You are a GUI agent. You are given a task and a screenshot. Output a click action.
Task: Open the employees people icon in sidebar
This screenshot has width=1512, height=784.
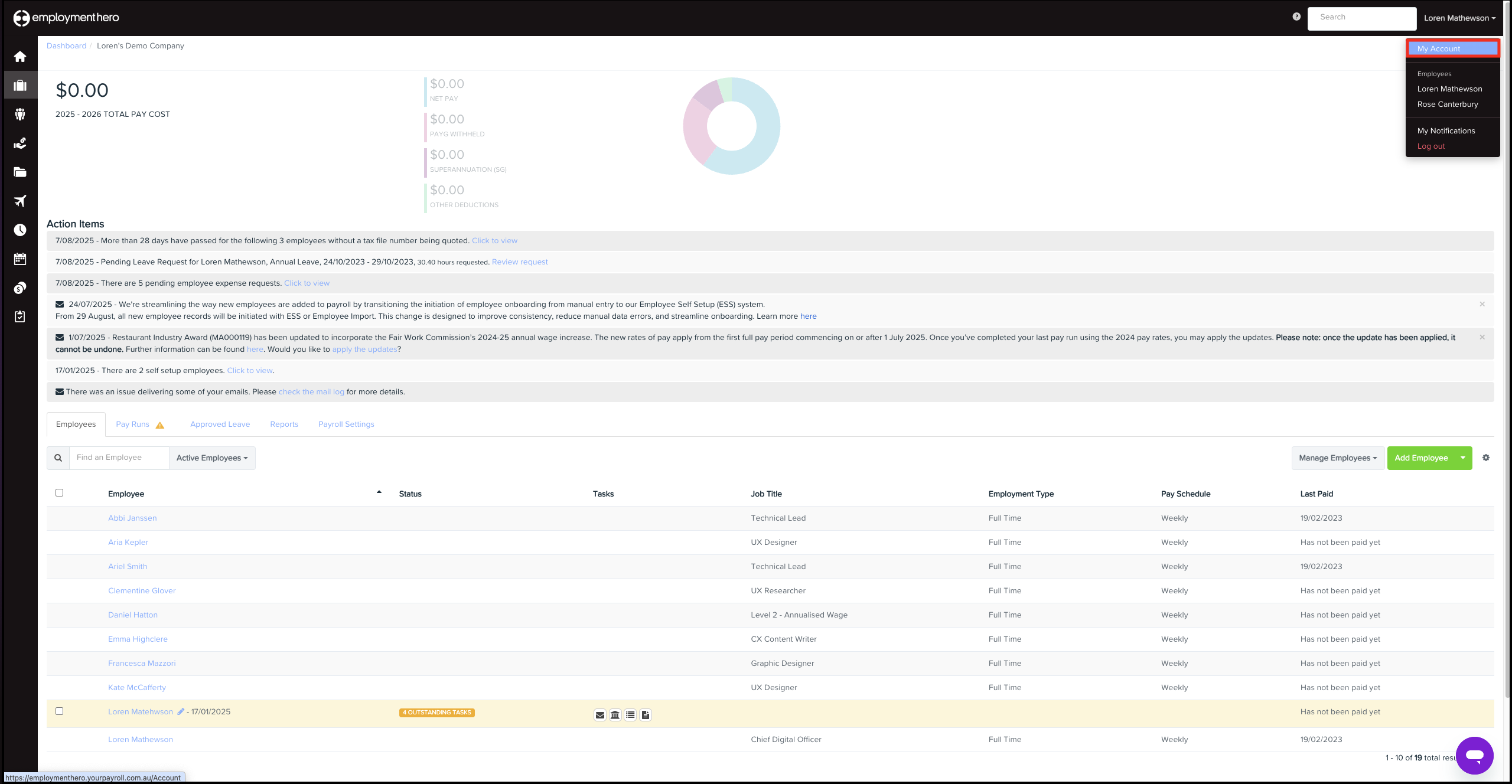pos(19,113)
